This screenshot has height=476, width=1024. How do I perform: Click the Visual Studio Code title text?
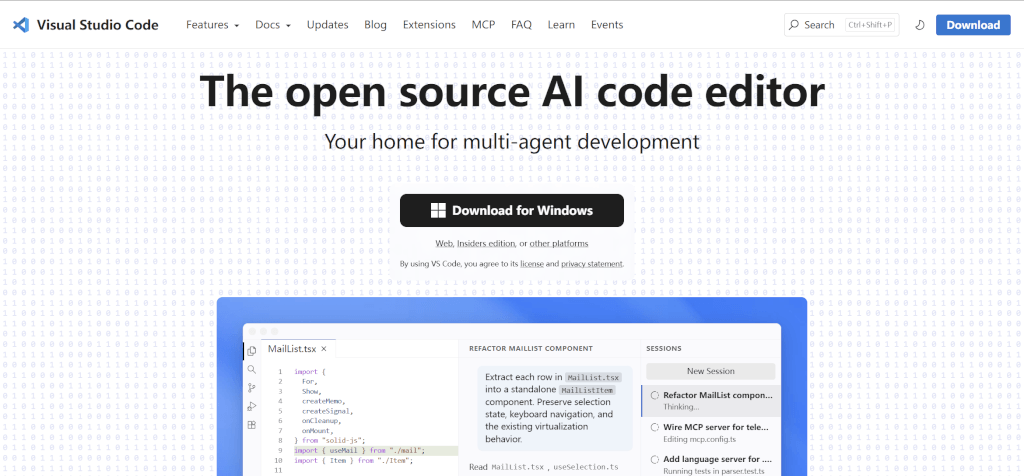pyautogui.click(x=97, y=25)
